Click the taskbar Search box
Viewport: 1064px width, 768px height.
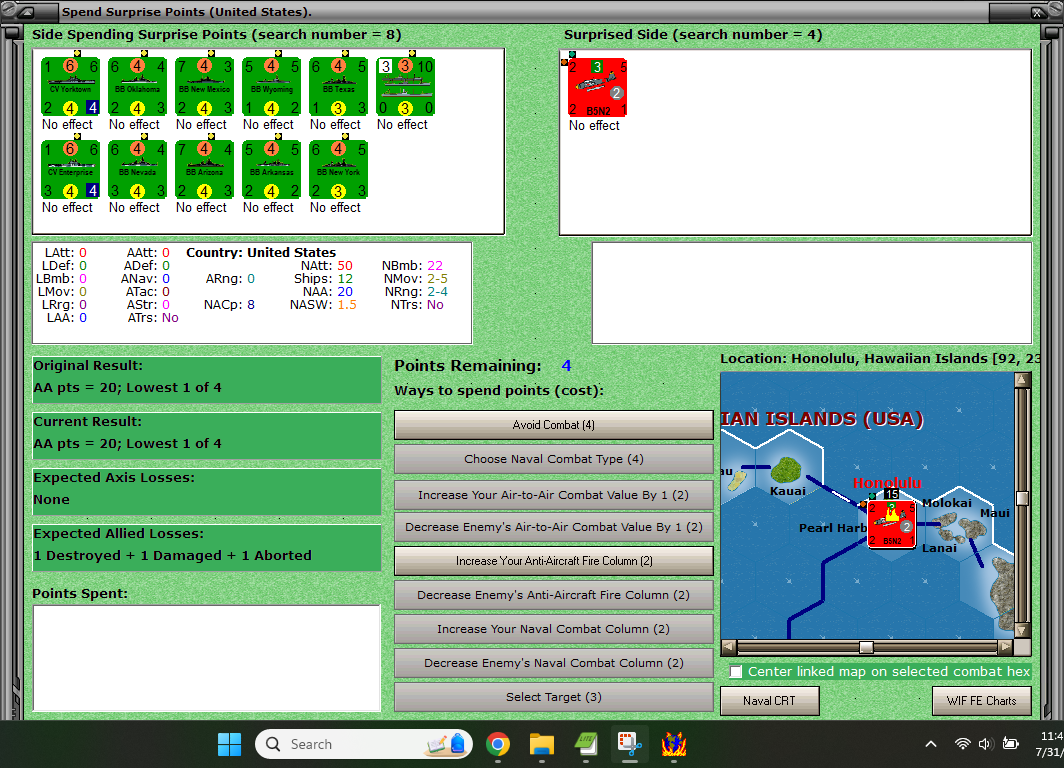(364, 744)
